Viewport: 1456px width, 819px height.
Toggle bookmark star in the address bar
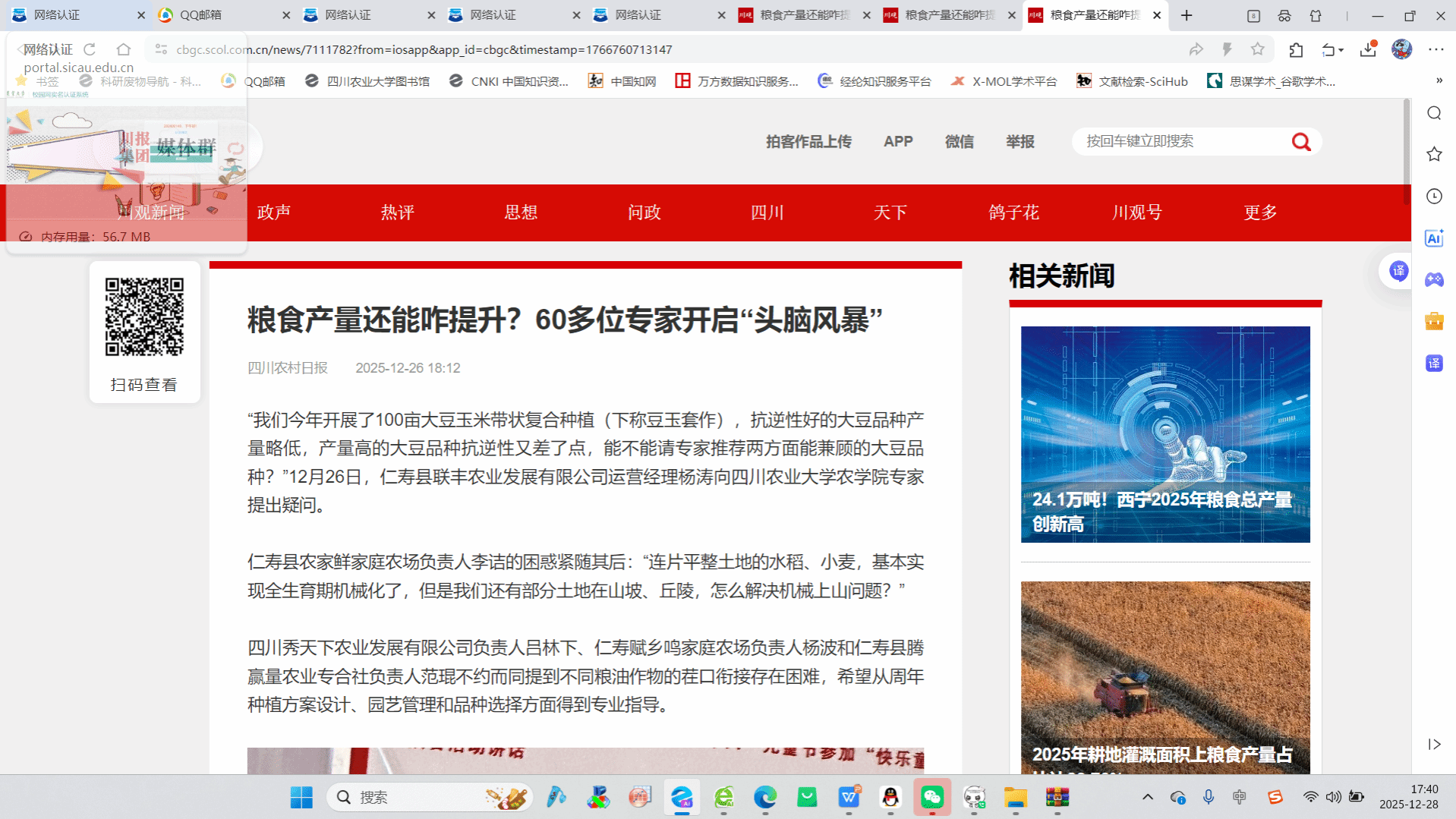click(1258, 50)
